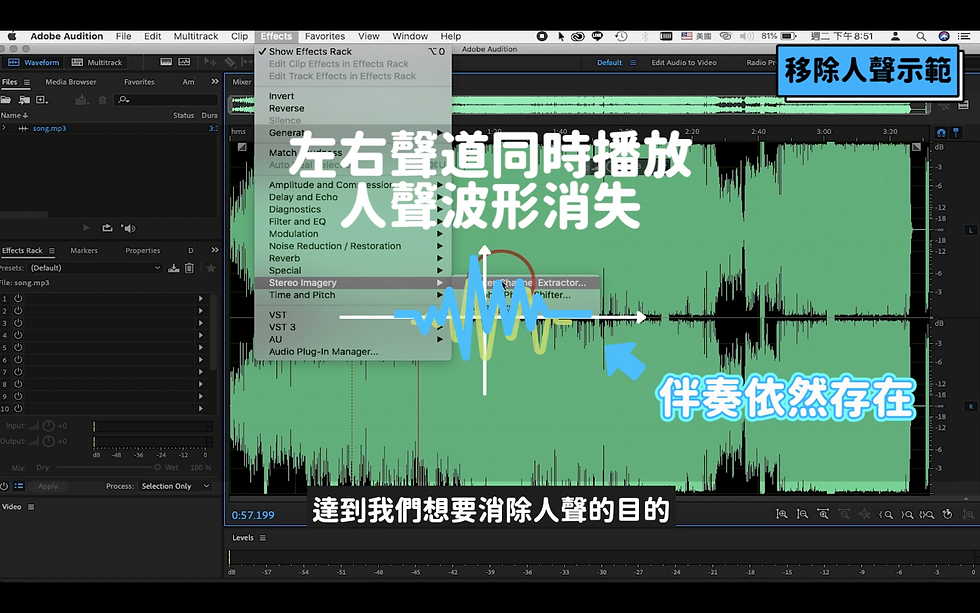Click Files panel auto-play speaker icon
980x613 pixels.
(x=129, y=228)
